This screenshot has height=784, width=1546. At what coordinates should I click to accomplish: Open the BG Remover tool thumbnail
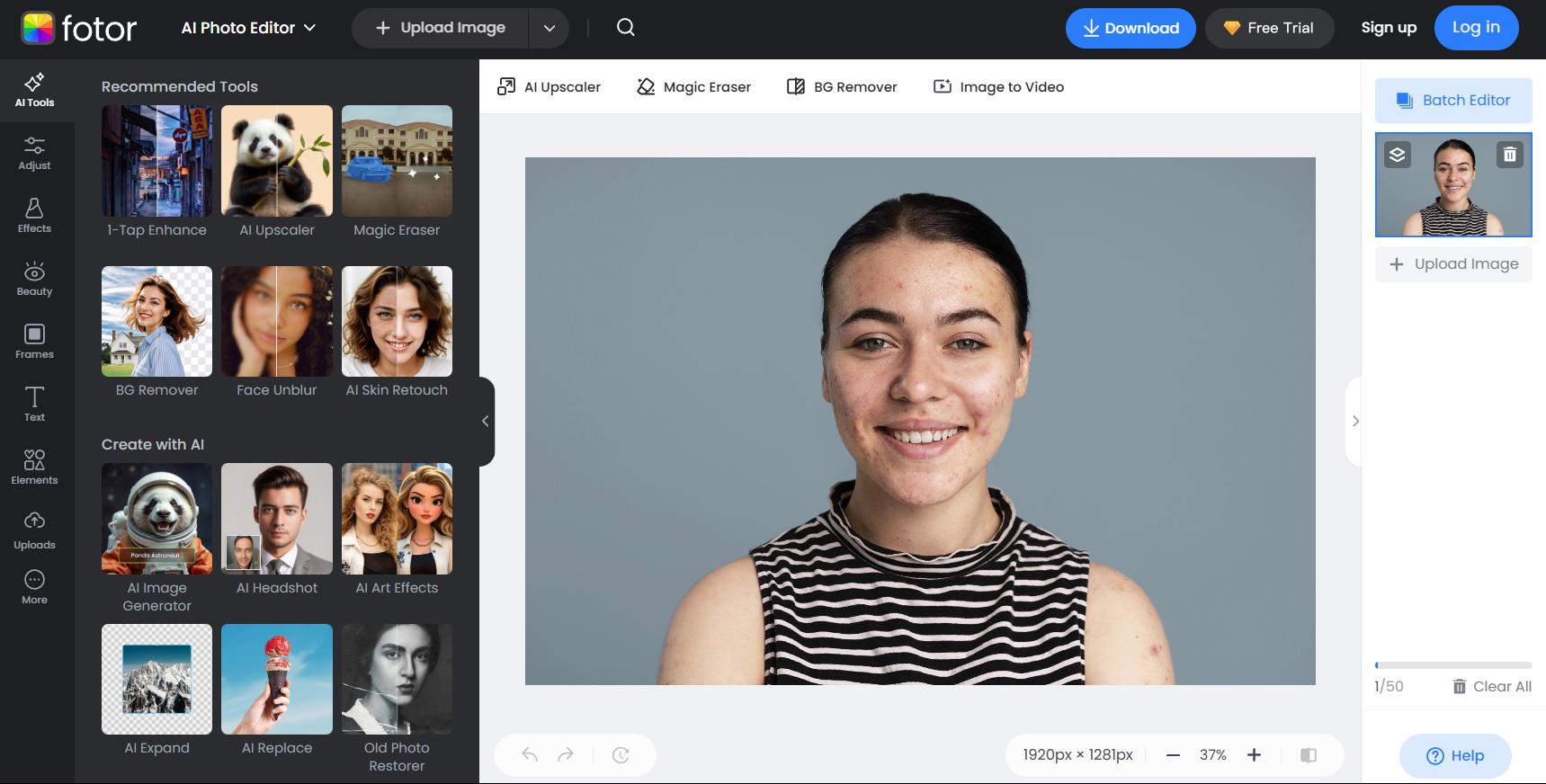coord(156,321)
